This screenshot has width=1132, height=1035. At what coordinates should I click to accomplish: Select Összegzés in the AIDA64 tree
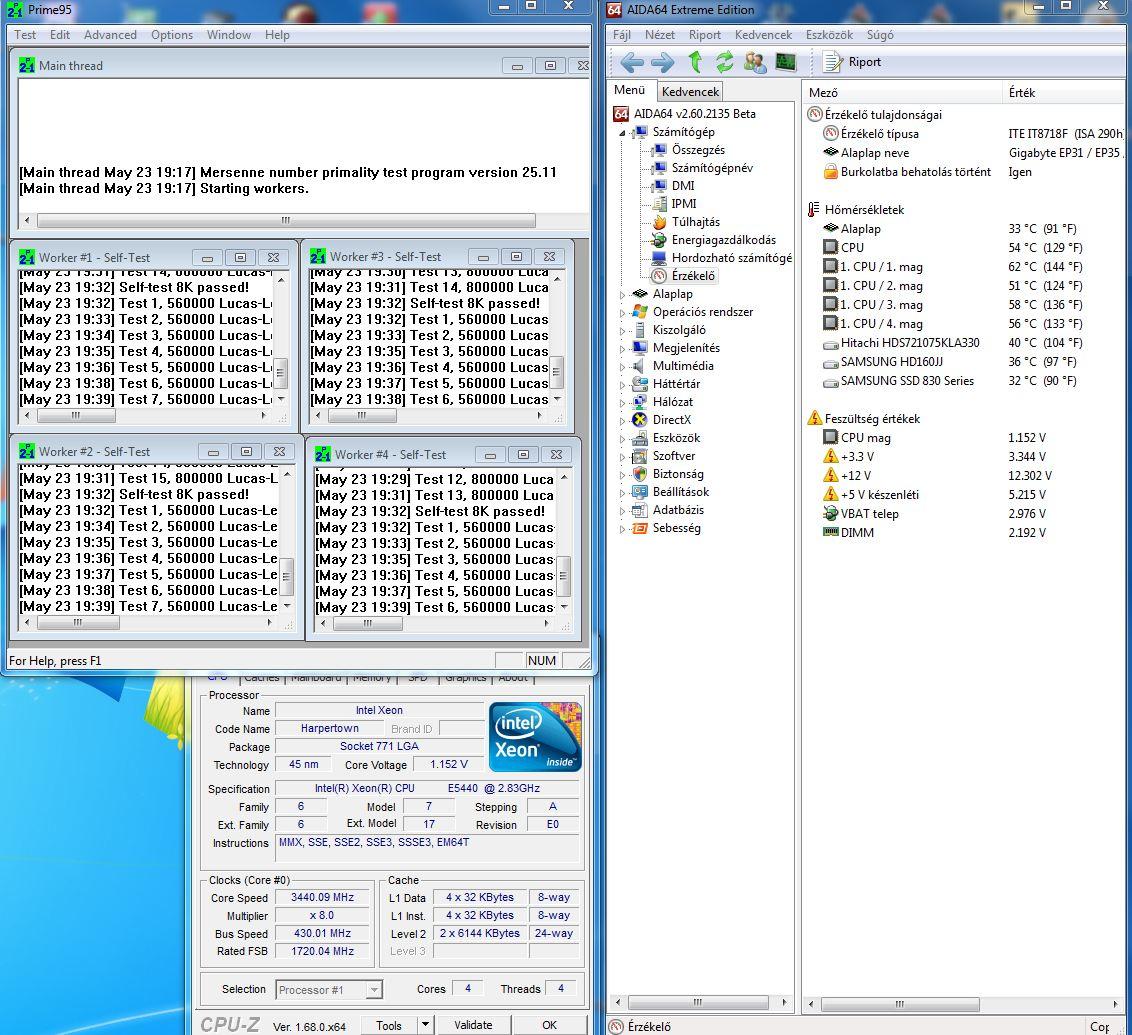(697, 149)
